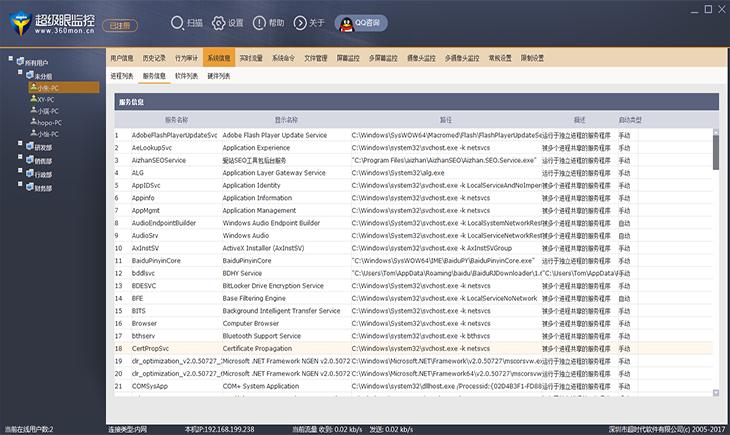Collapse the 未分组 group node
Screen dimensions: 730x435
[x=19, y=74]
